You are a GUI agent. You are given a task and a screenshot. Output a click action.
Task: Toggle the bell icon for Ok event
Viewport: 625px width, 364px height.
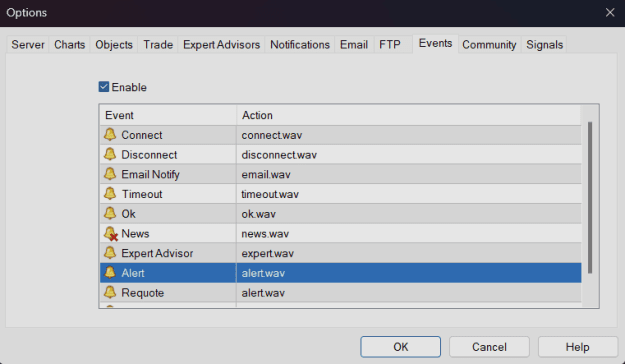click(x=110, y=214)
